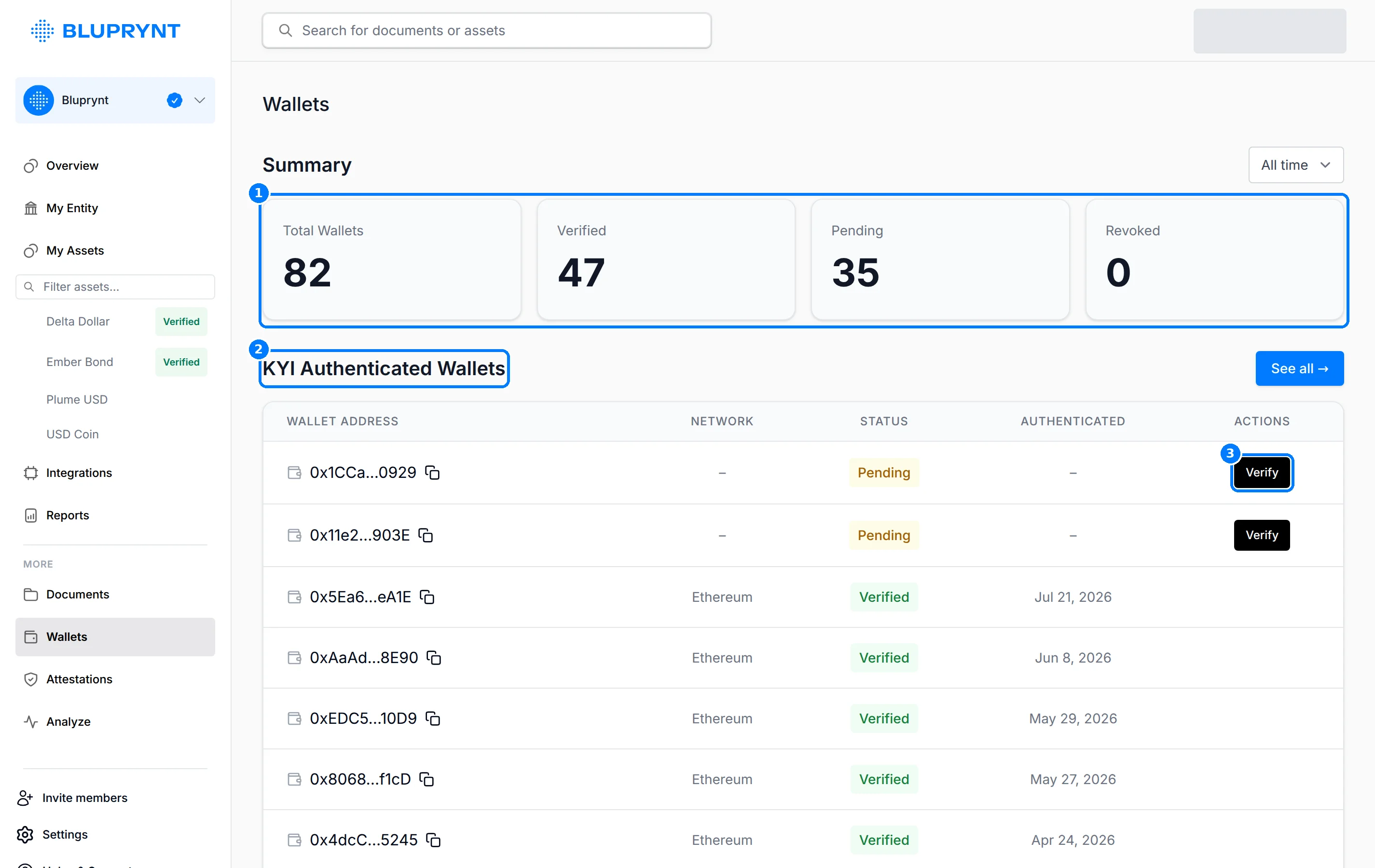Click the blue verified checkmark next to Bluprynt
This screenshot has height=868, width=1375.
coord(175,100)
